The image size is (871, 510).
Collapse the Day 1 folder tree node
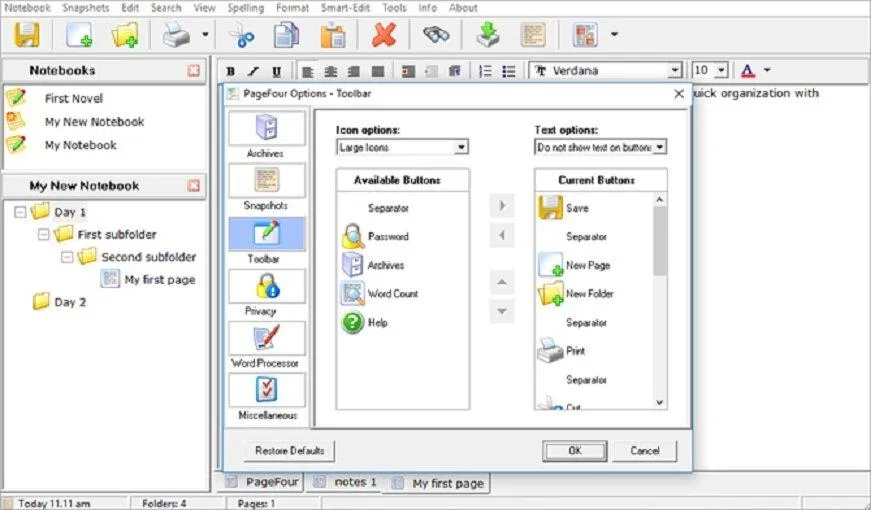click(21, 212)
